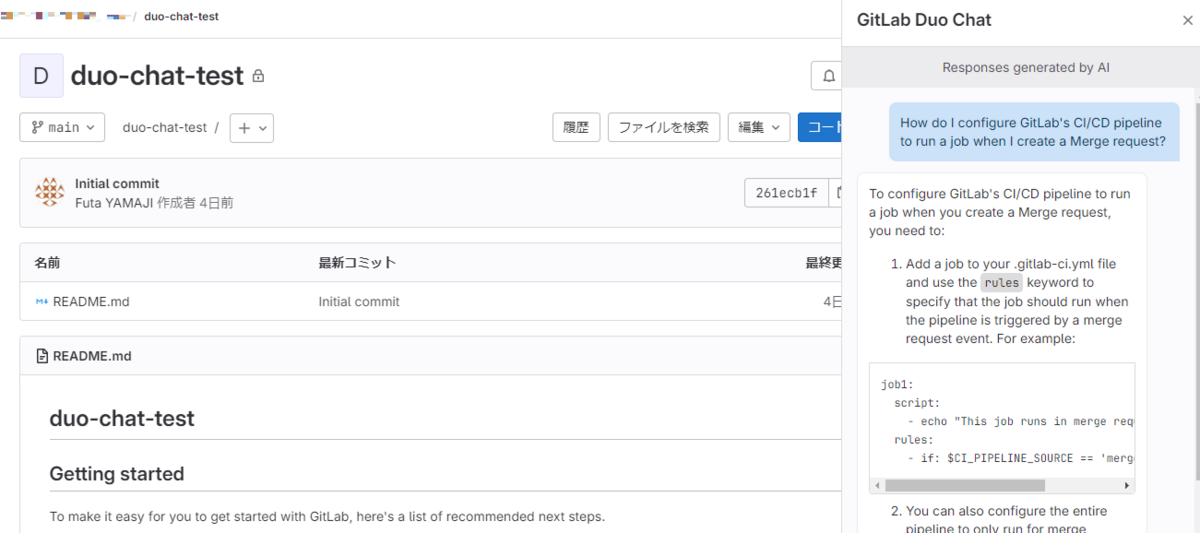Click the code block left scroll arrow
The image size is (1200, 533).
coord(877,485)
